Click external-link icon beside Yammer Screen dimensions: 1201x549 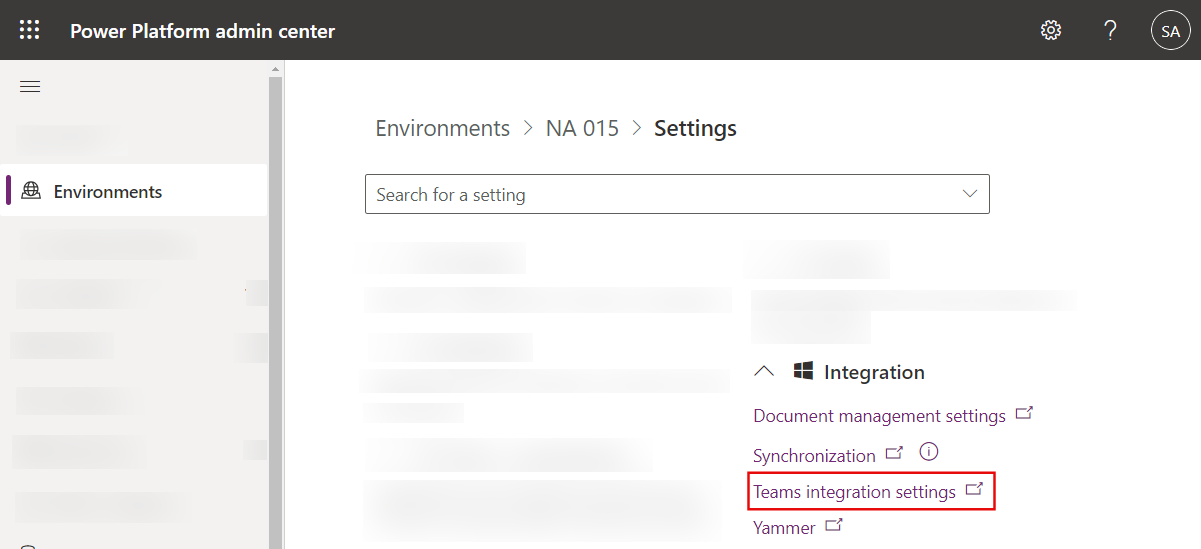click(x=834, y=524)
